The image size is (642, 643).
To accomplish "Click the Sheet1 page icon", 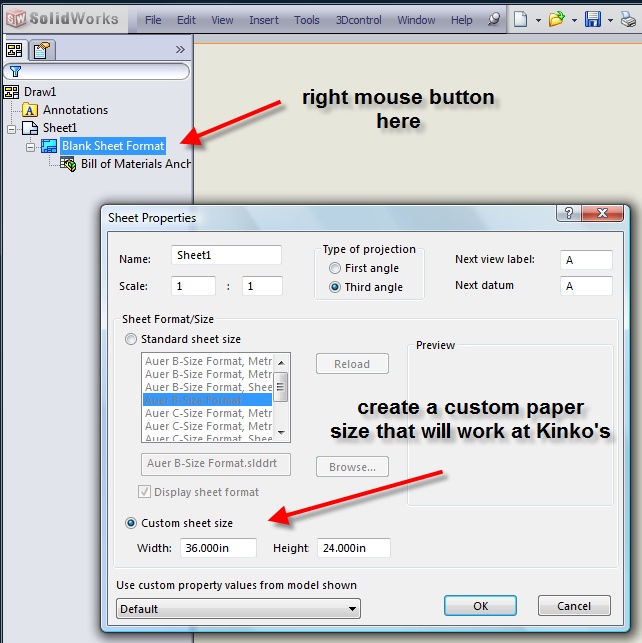I will 30,128.
